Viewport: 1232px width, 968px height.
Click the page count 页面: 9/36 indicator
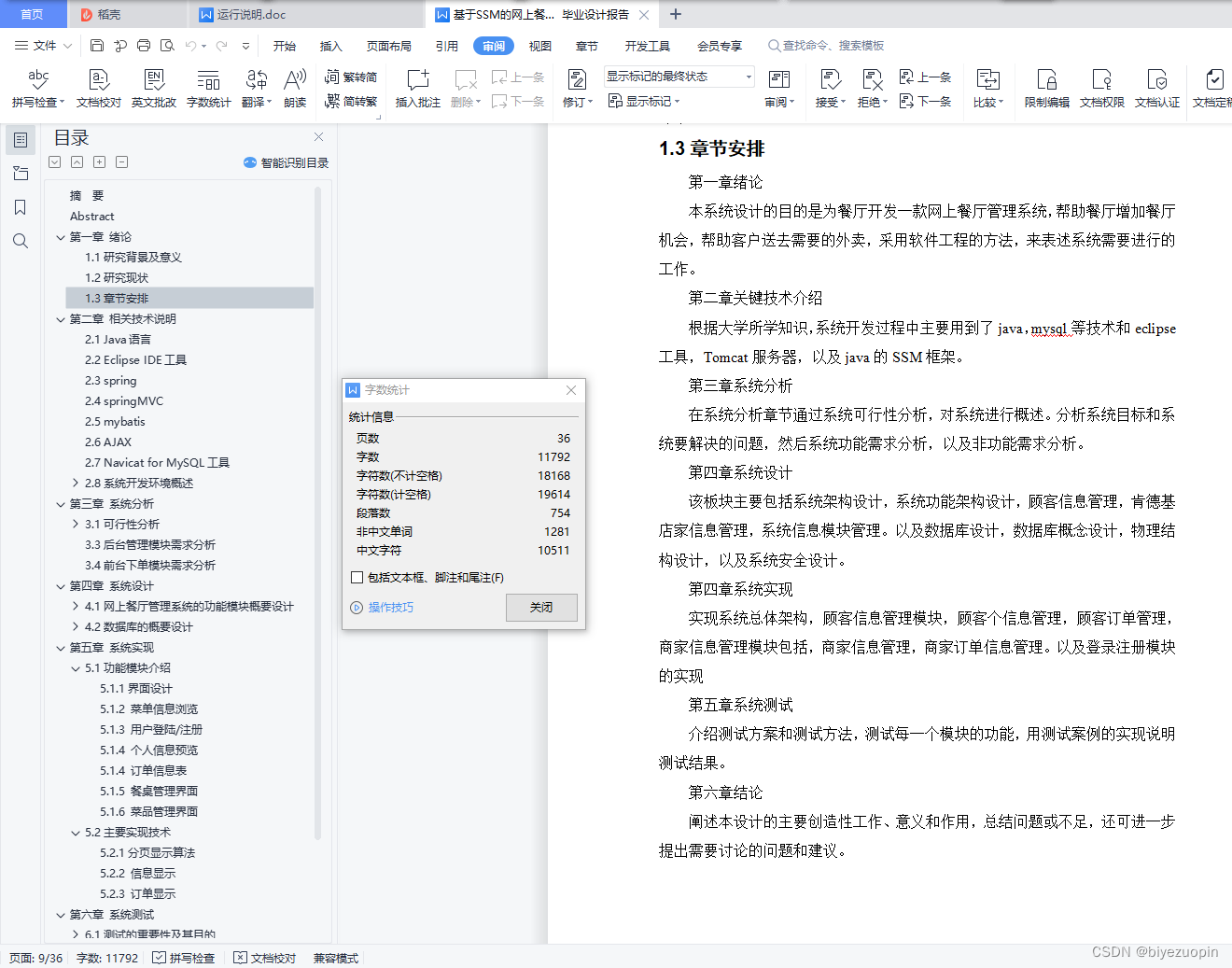35,958
